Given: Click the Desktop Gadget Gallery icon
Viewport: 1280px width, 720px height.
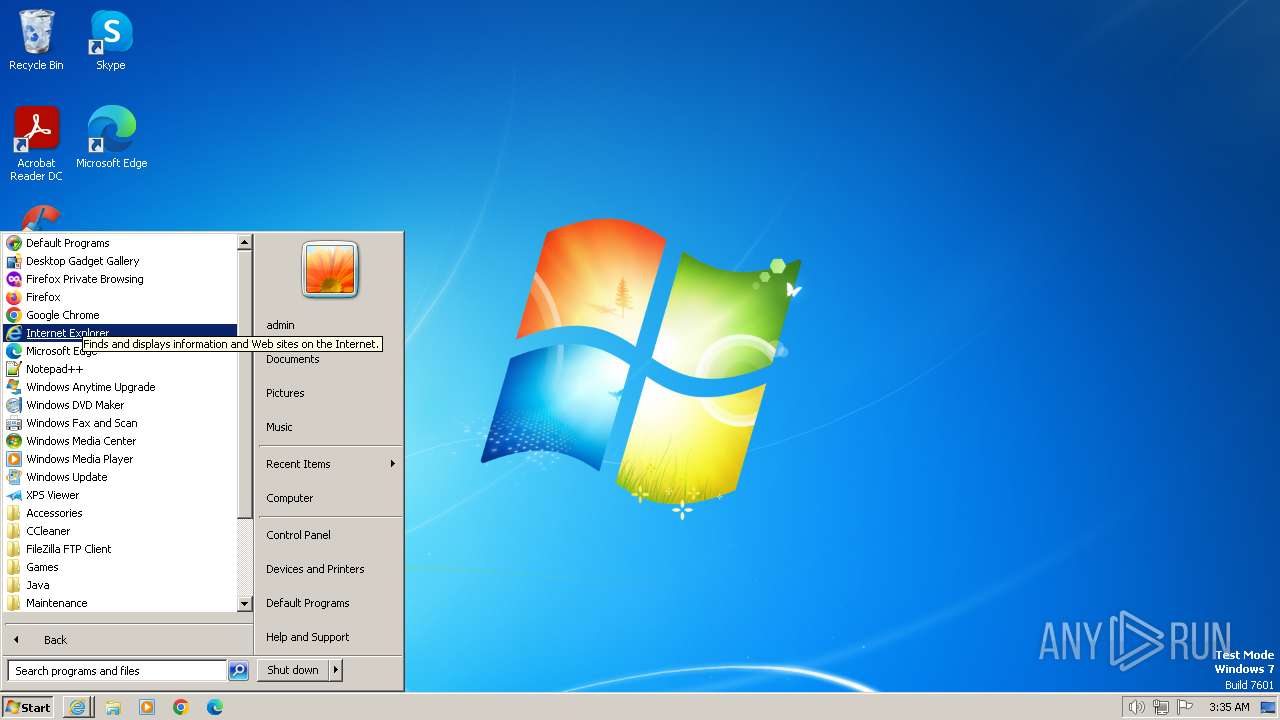Looking at the screenshot, I should (x=14, y=261).
